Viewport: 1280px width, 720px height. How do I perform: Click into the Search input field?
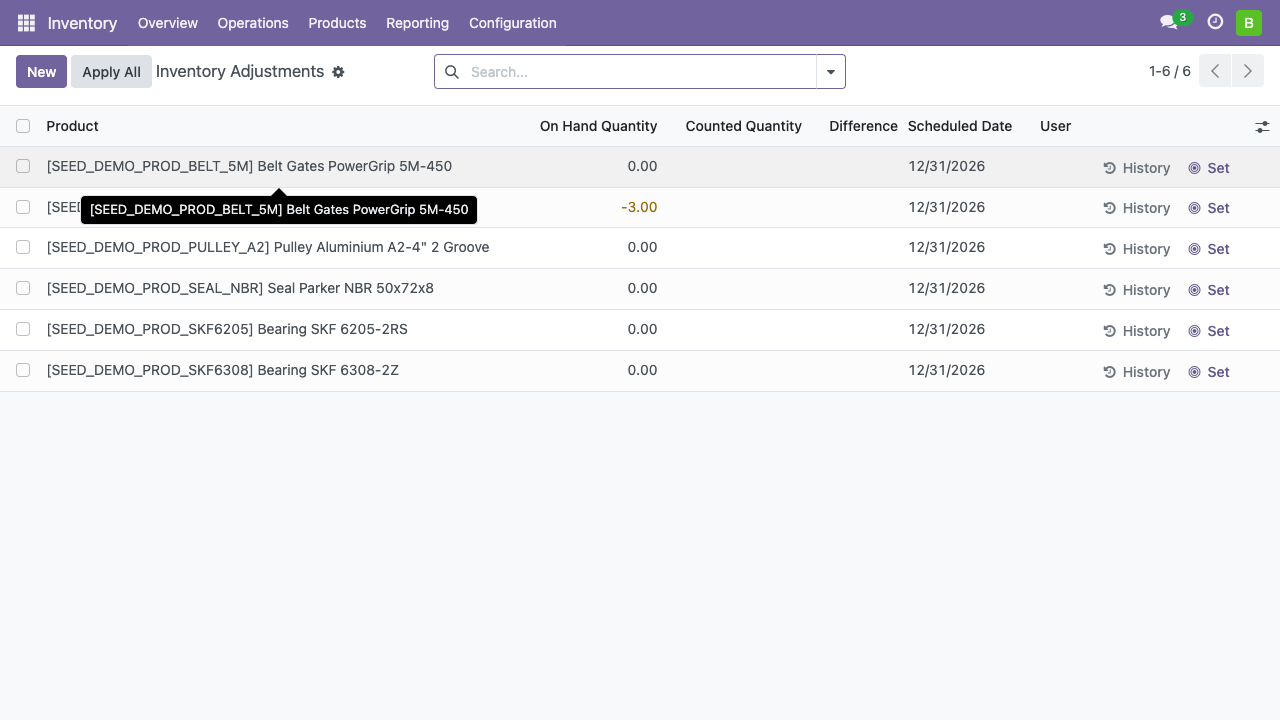point(640,72)
